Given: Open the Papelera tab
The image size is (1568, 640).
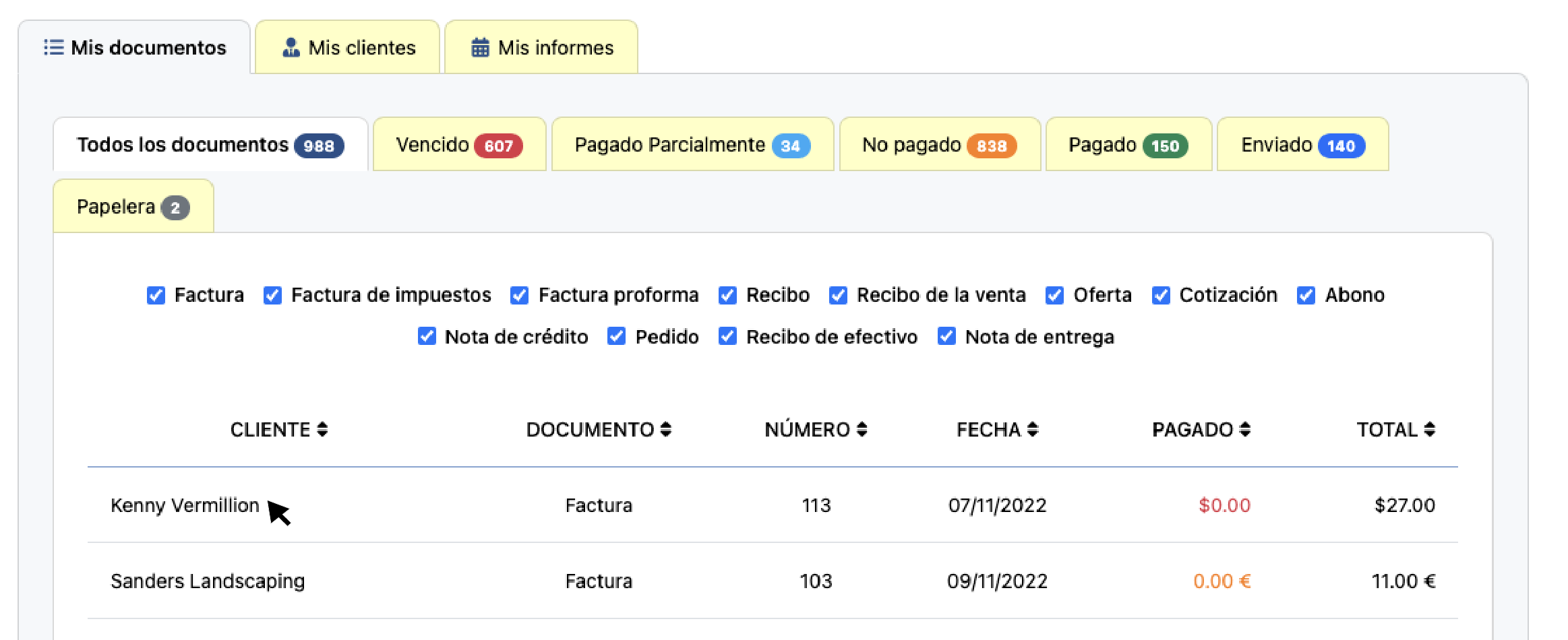Looking at the screenshot, I should point(133,207).
